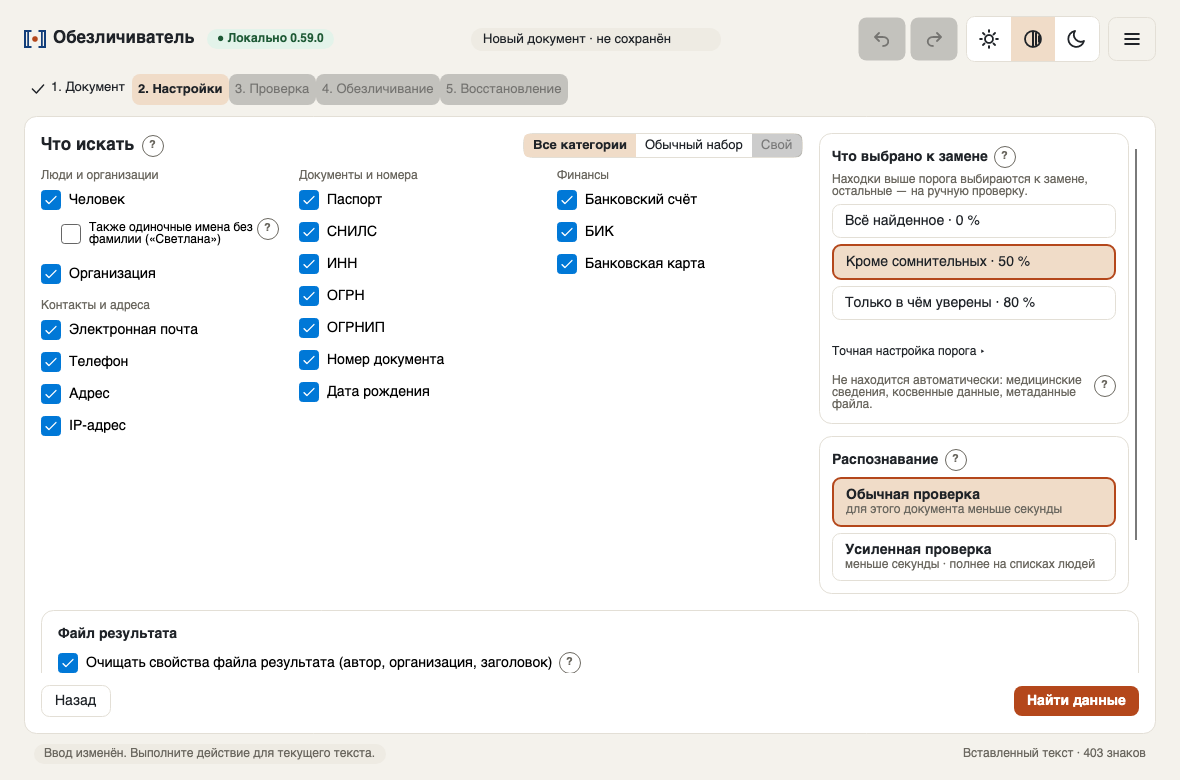The image size is (1180, 780).
Task: Click the undo arrow button
Action: [x=882, y=39]
